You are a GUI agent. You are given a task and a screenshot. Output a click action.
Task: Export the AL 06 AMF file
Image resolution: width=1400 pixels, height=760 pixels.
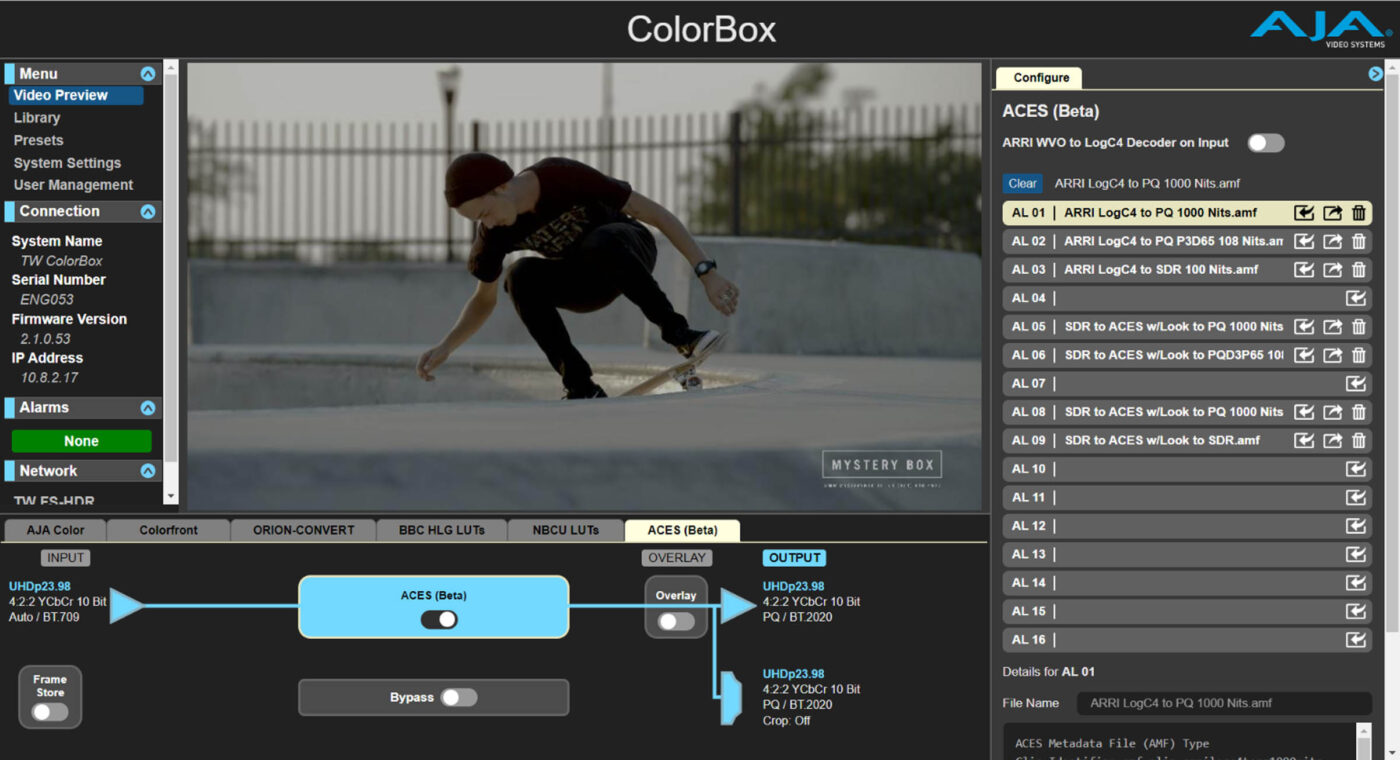point(1331,355)
